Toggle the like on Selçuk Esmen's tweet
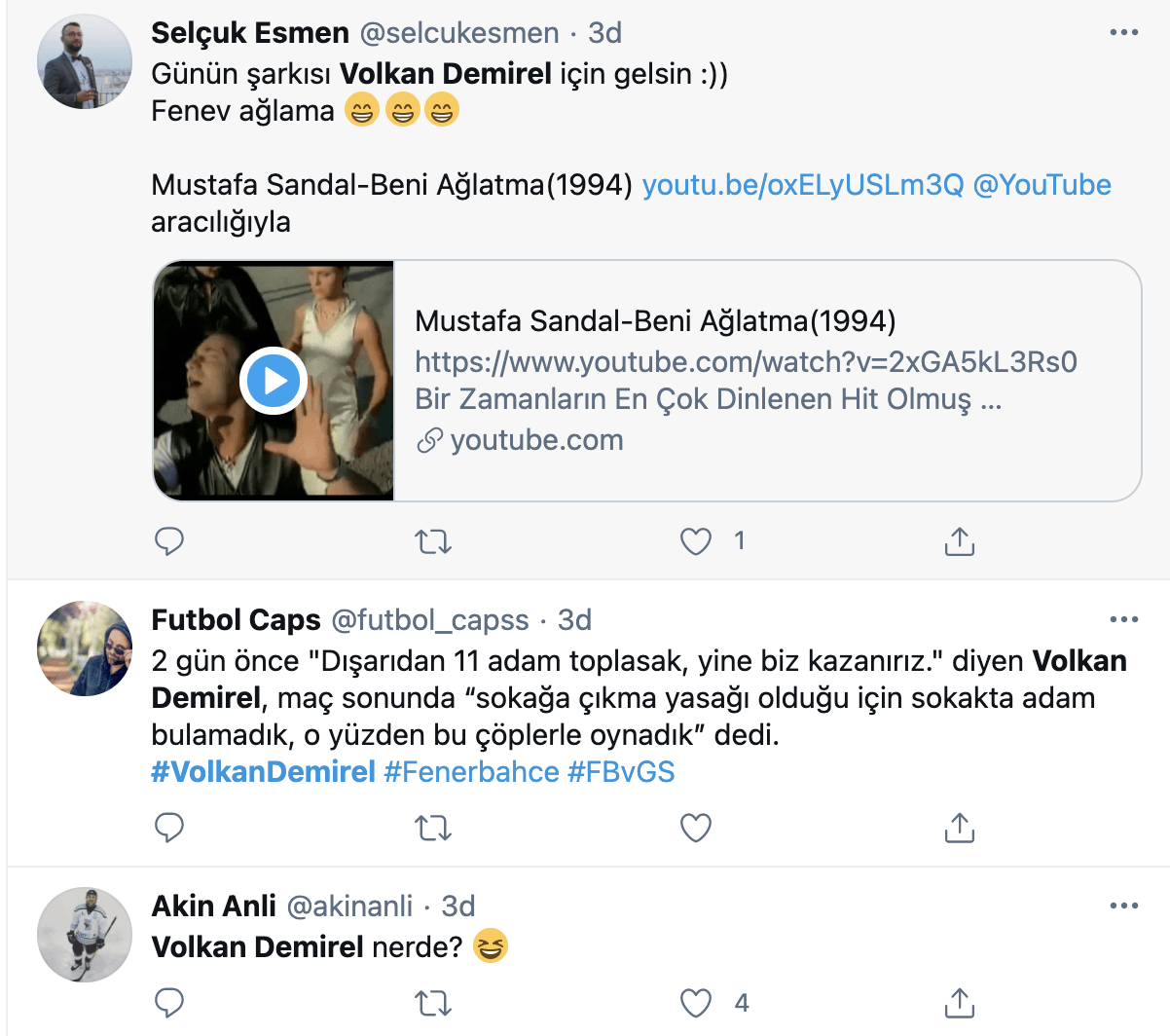Viewport: 1170px width, 1036px height. 695,540
